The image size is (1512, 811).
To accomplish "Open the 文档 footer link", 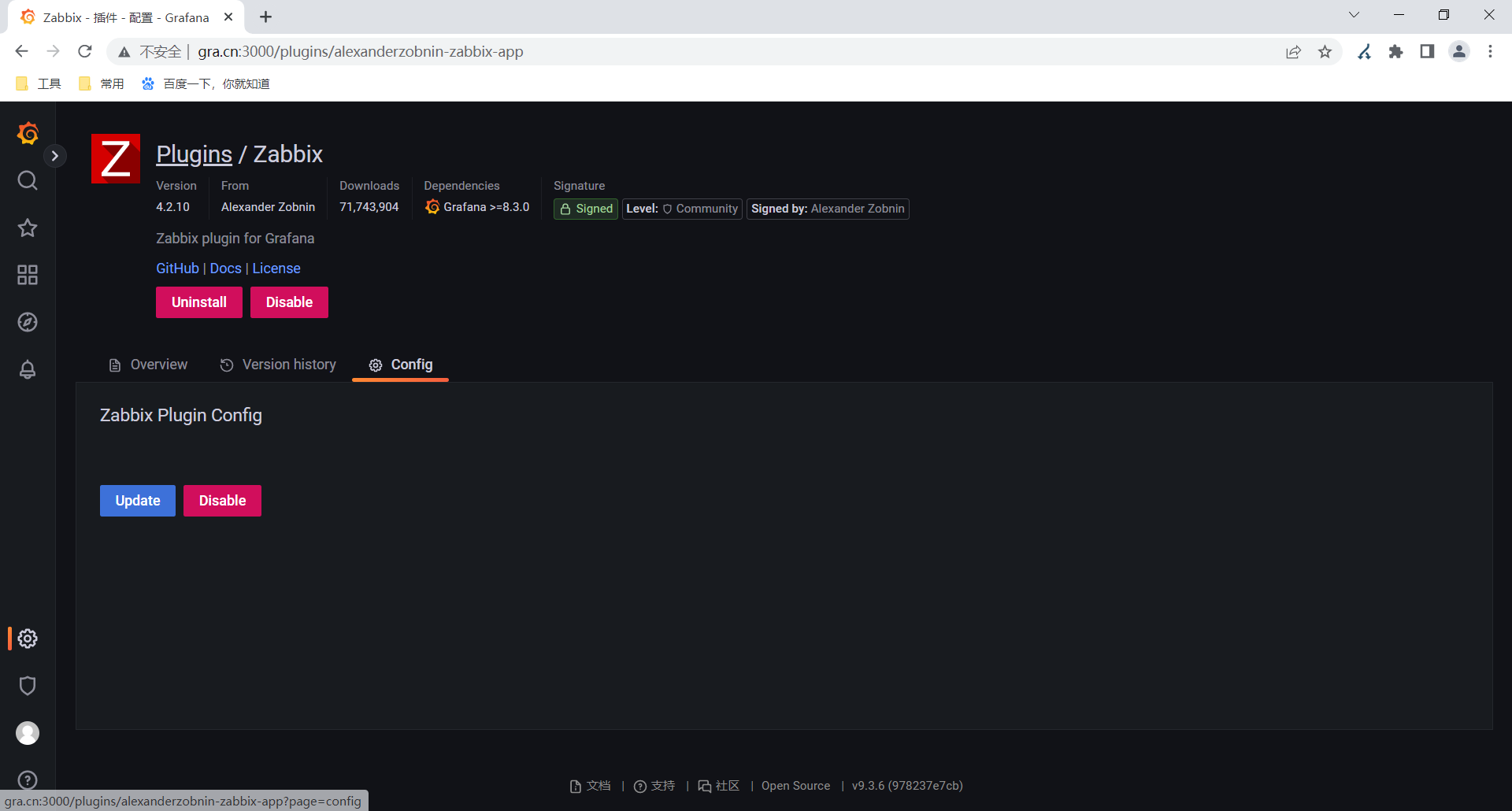I will [591, 786].
